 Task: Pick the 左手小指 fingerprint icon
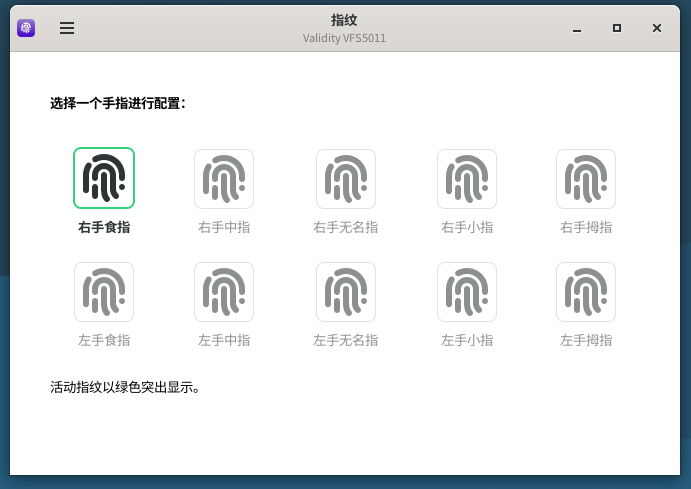tap(467, 292)
